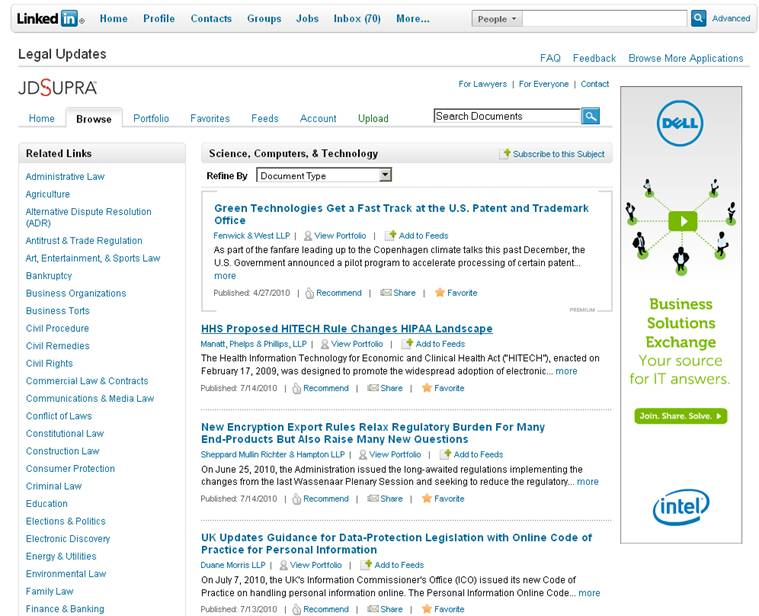
Task: Click Favorite star for HHS HITECH article
Action: coord(426,388)
